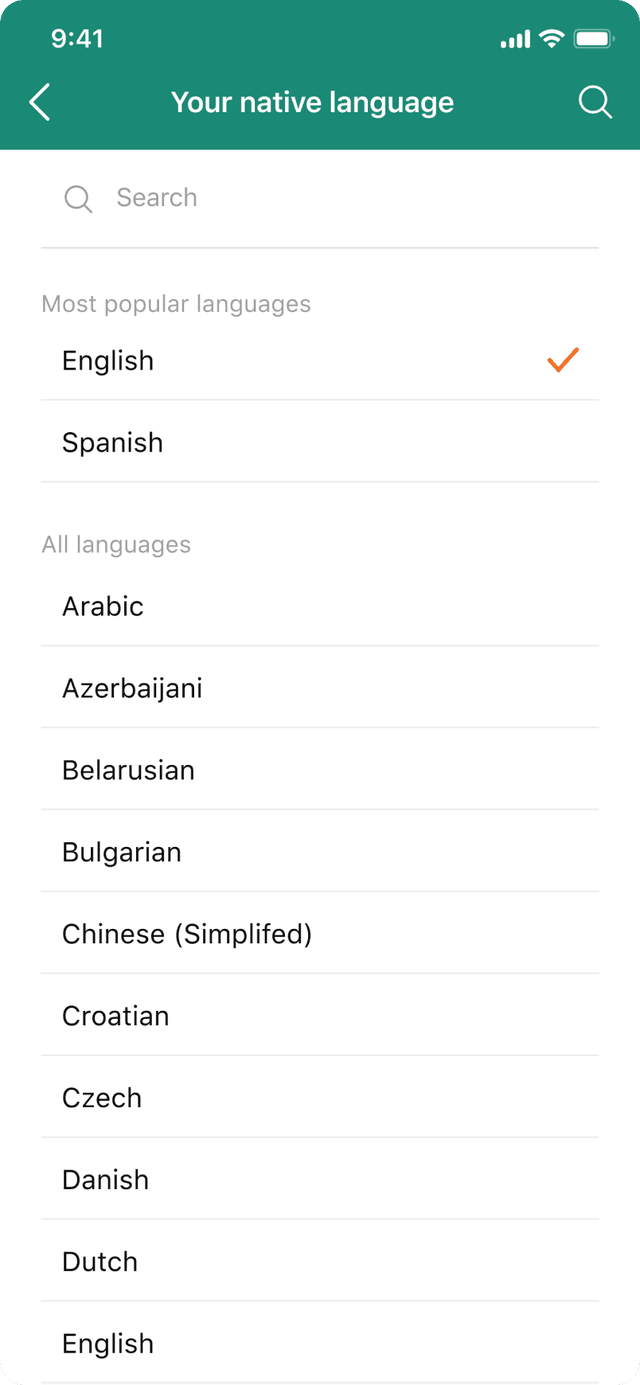Tap the orange checkmark beside English
Image resolution: width=640 pixels, height=1385 pixels.
pyautogui.click(x=563, y=360)
